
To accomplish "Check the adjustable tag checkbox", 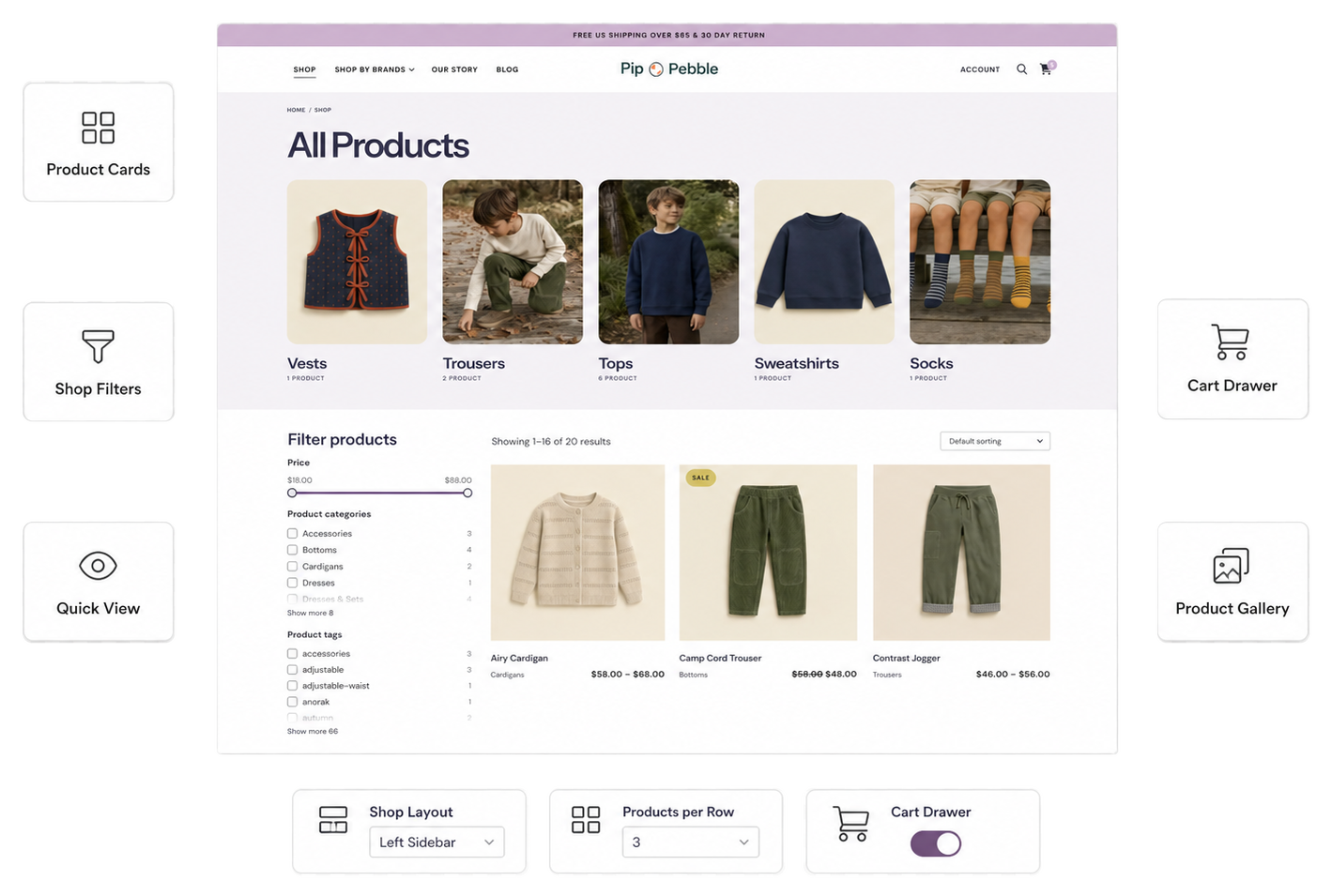I will (292, 670).
